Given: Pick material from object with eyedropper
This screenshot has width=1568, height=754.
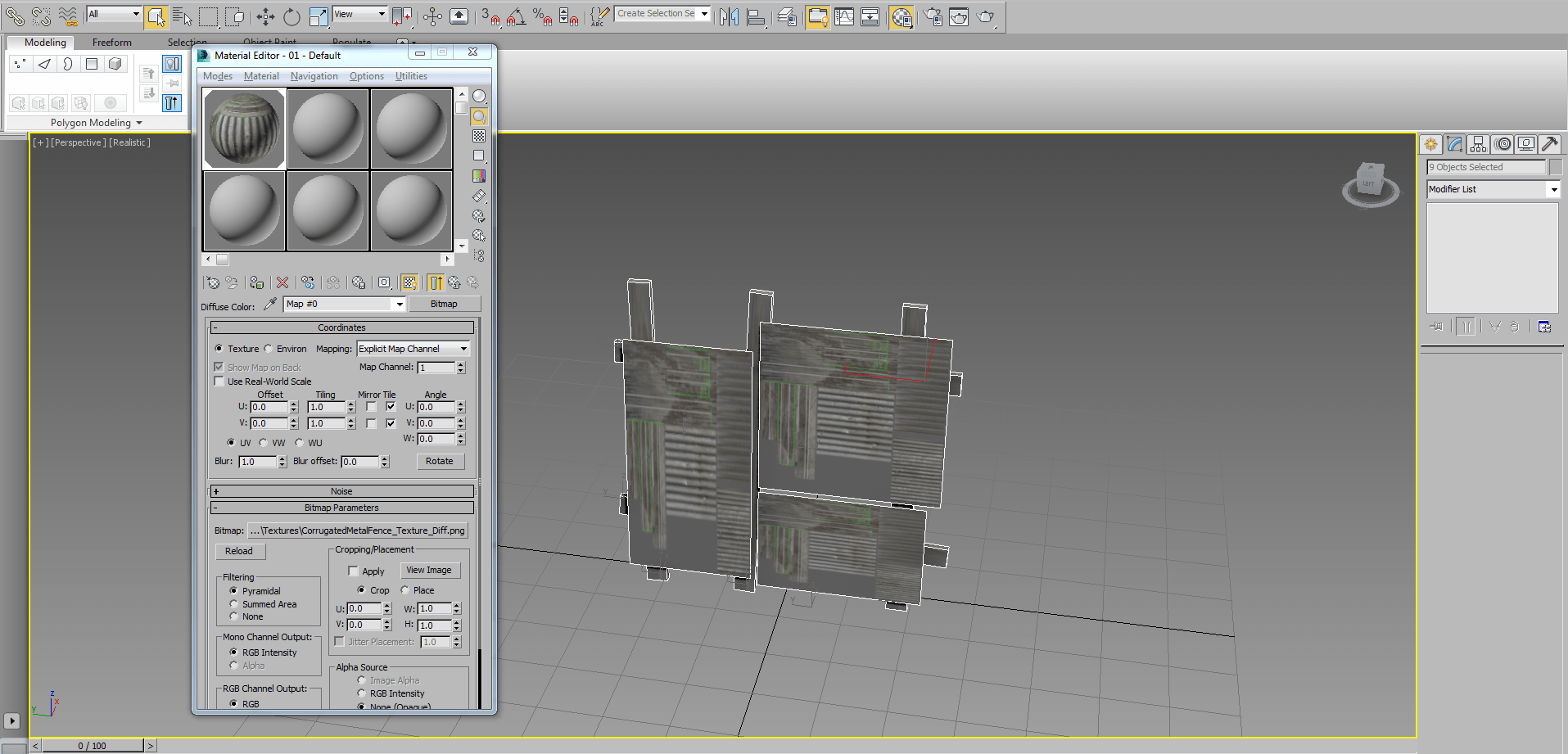Looking at the screenshot, I should point(270,305).
